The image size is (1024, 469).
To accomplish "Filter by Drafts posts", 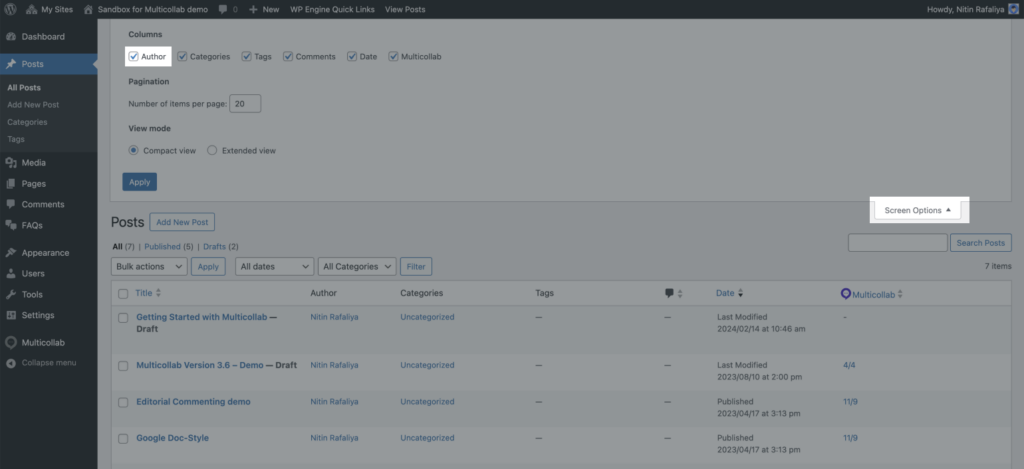I will [x=214, y=247].
